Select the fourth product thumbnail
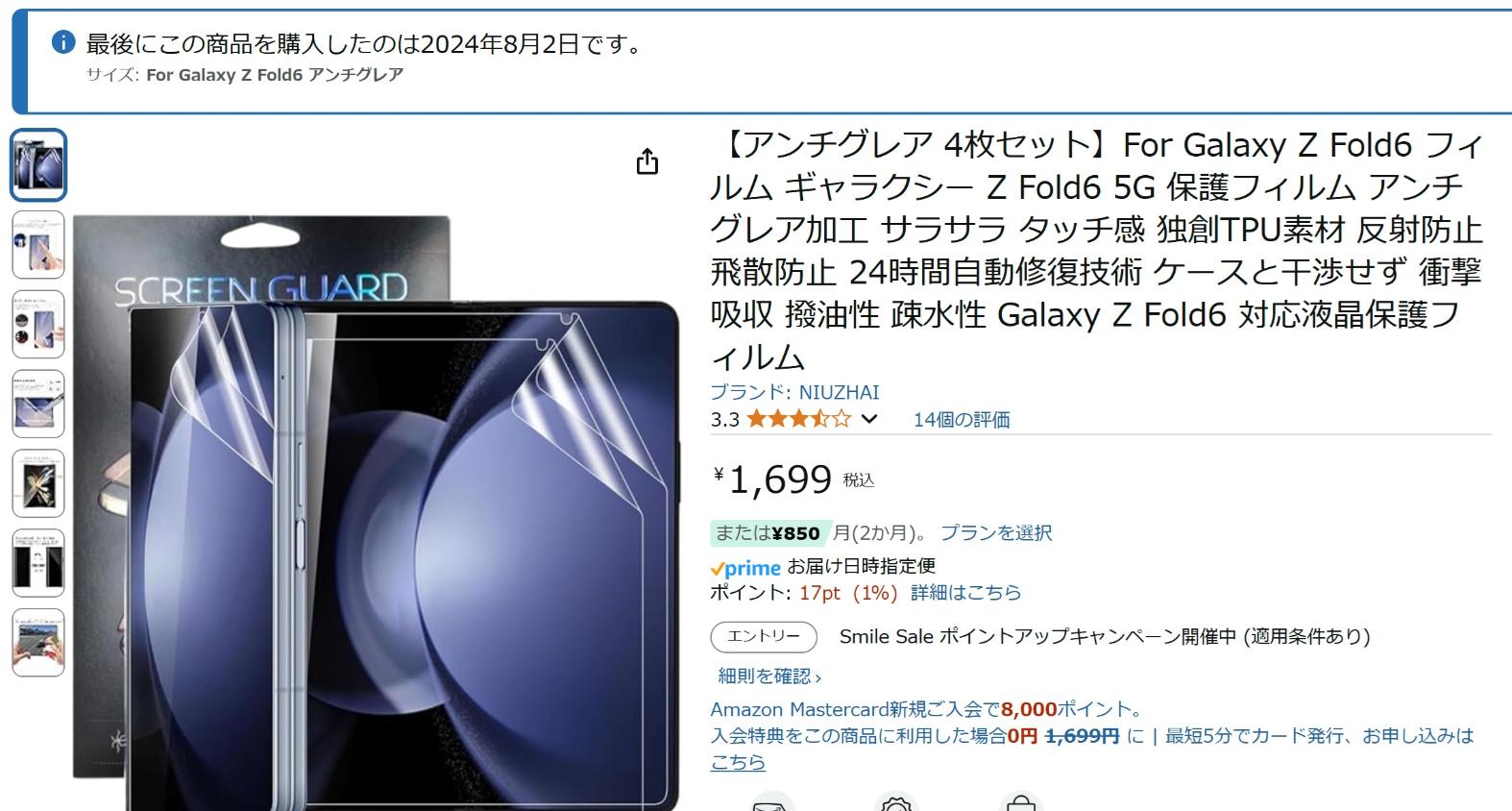This screenshot has height=811, width=1512. point(38,404)
